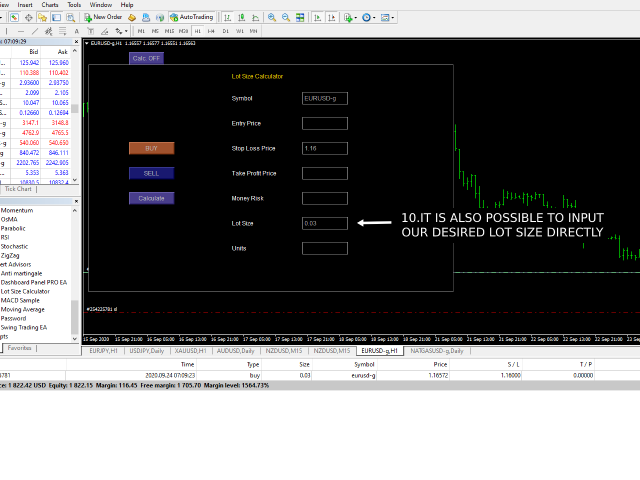This screenshot has width=640, height=480.
Task: Click the Lot Size input field
Action: 325,223
